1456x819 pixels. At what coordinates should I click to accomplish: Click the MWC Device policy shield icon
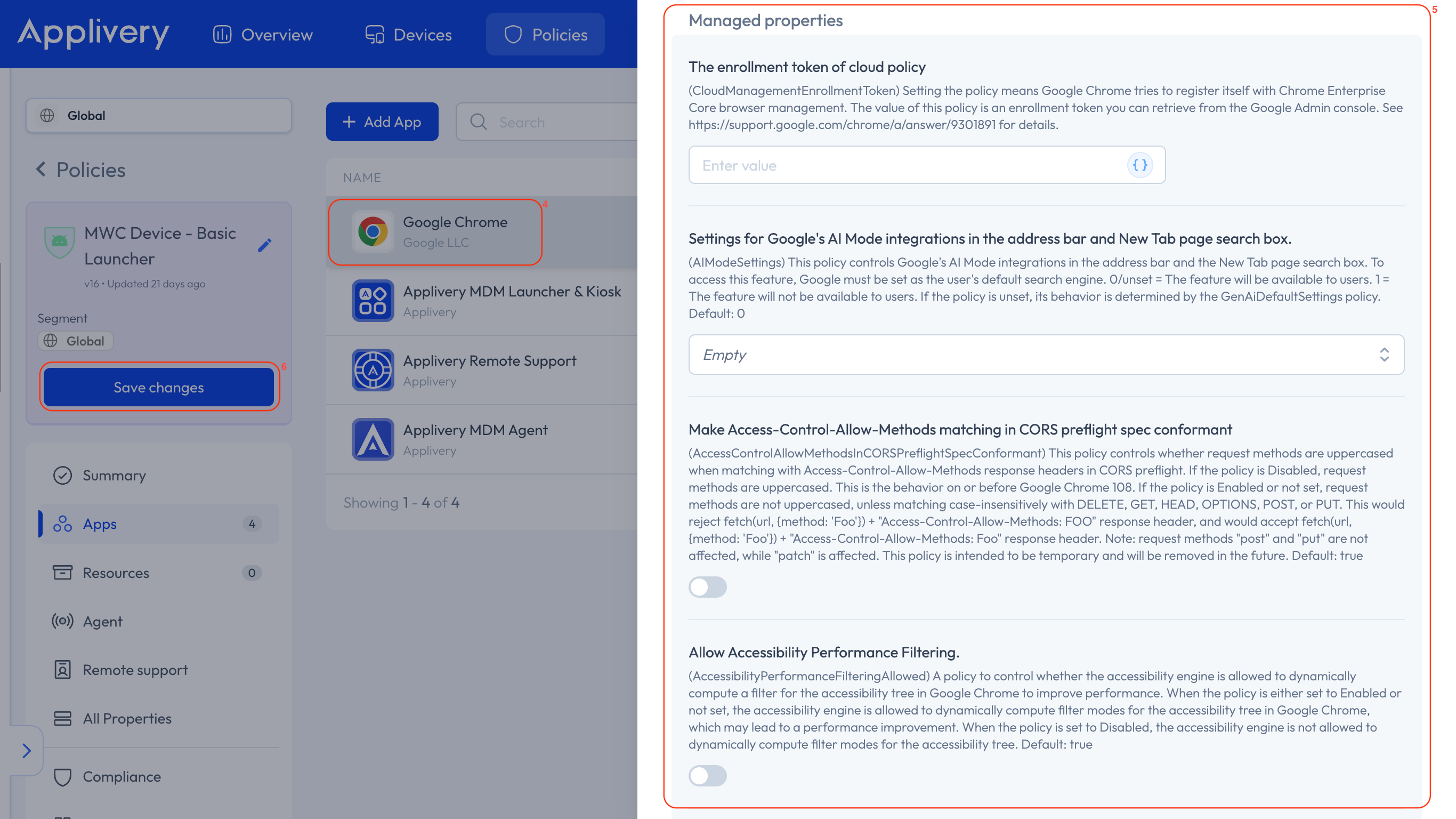point(59,242)
